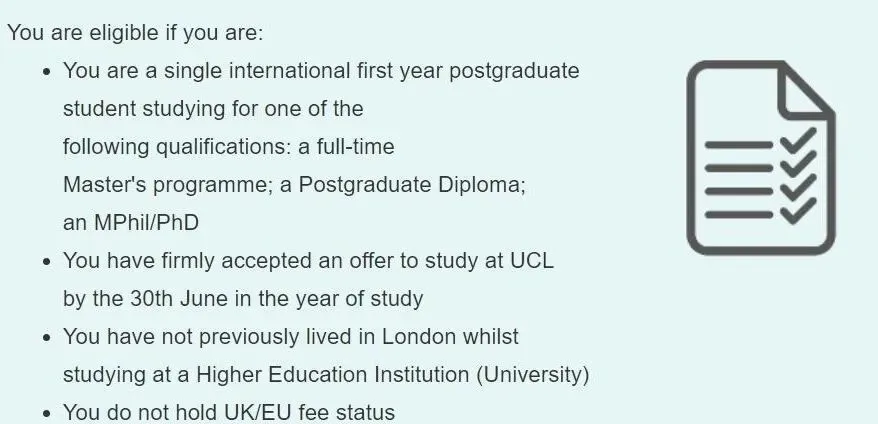
Task: Click the third checkmark in checklist icon
Action: (x=798, y=187)
